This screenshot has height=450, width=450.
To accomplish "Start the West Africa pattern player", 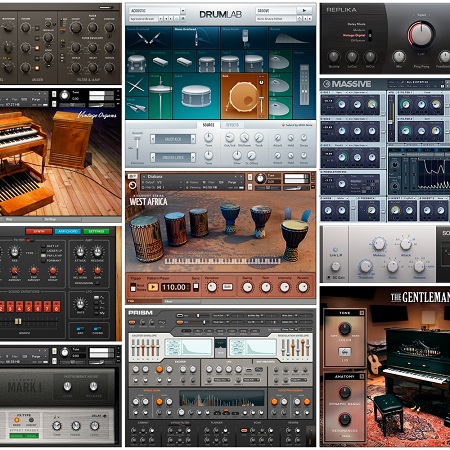I will click(153, 287).
